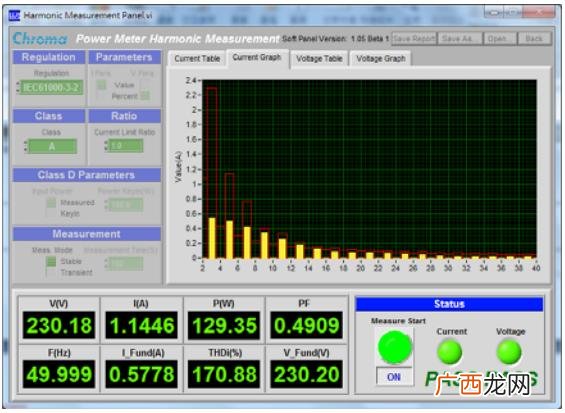
Task: Toggle the Stable/Transient measurement mode switch
Action: (51, 266)
